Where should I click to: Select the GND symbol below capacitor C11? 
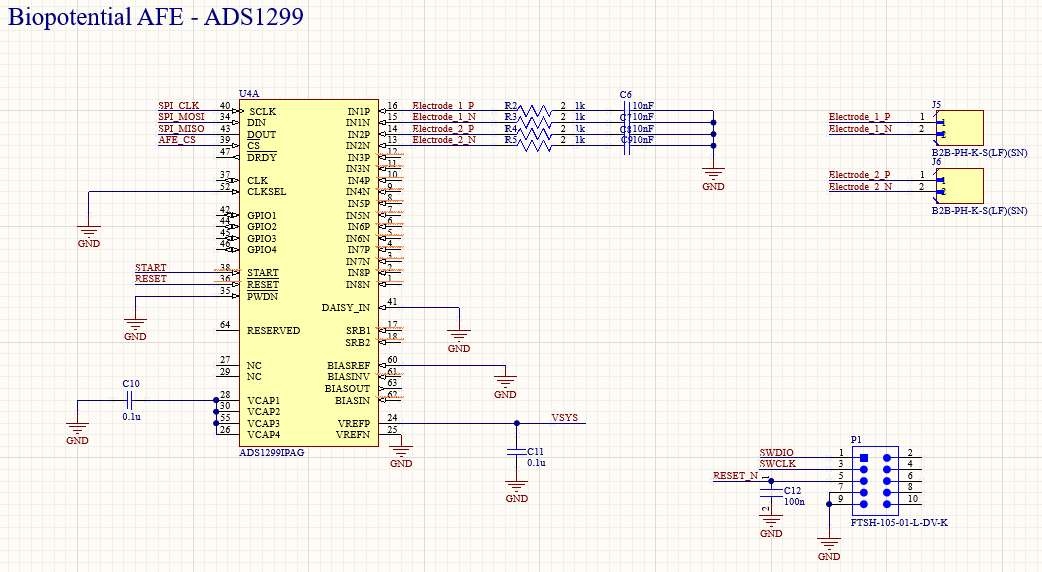[x=516, y=492]
